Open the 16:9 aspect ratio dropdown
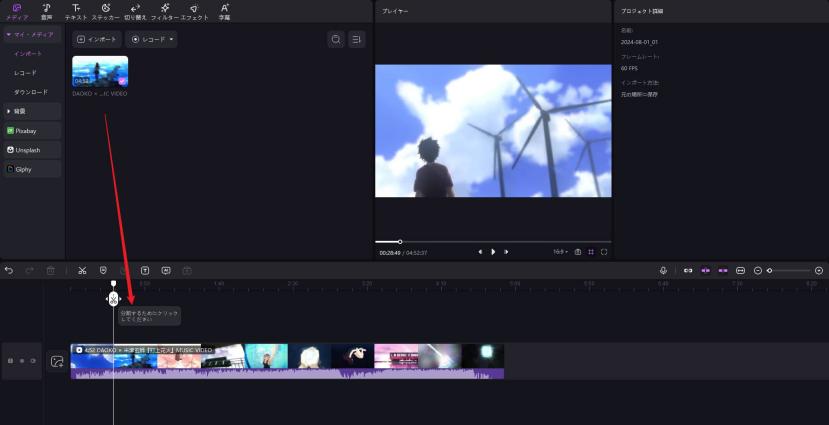 tap(560, 252)
